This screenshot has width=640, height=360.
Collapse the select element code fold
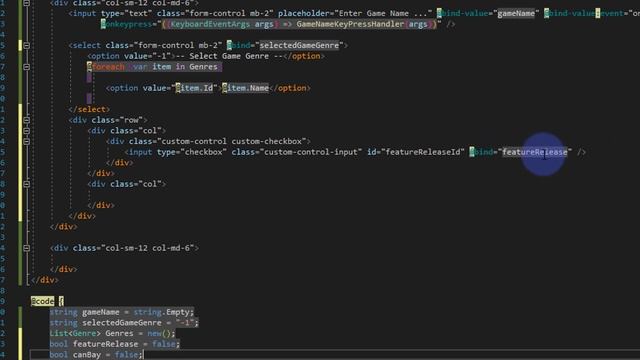click(27, 45)
